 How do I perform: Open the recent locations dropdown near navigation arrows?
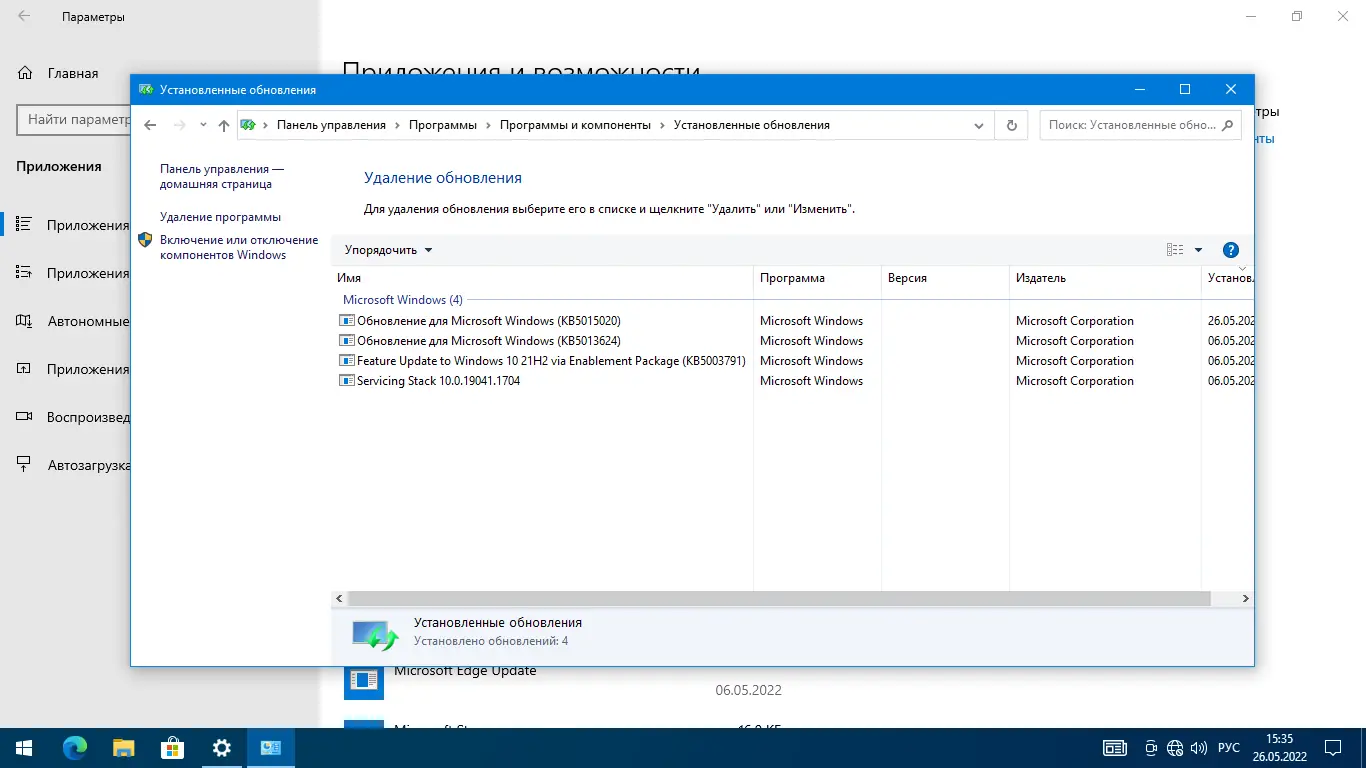(x=203, y=125)
